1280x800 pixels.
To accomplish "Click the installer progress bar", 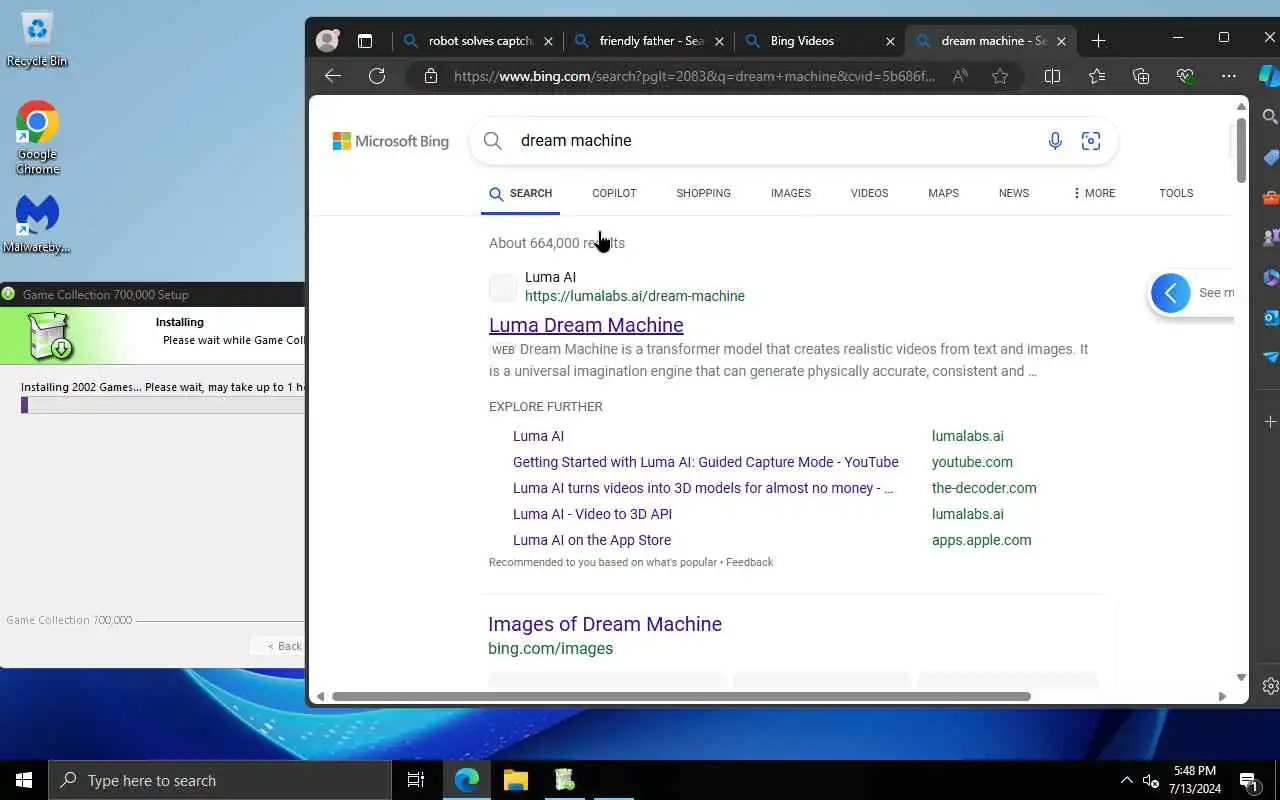I will 163,405.
